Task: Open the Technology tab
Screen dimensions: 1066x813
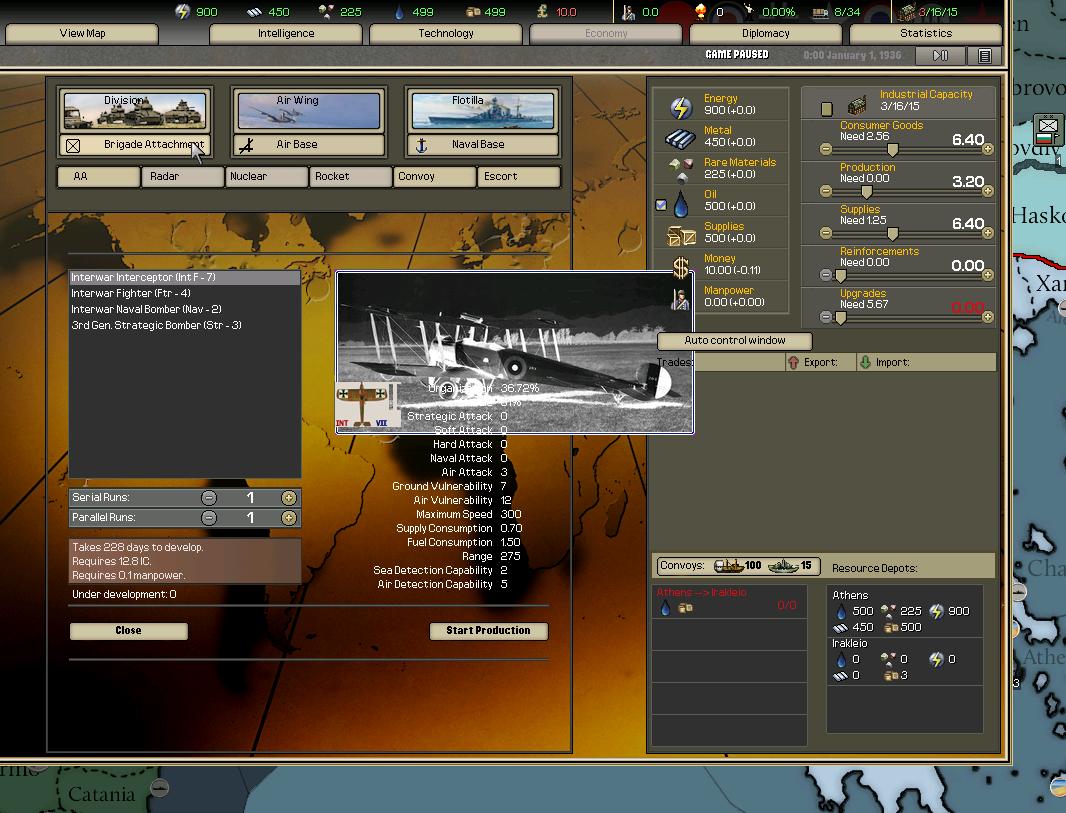Action: pyautogui.click(x=446, y=33)
